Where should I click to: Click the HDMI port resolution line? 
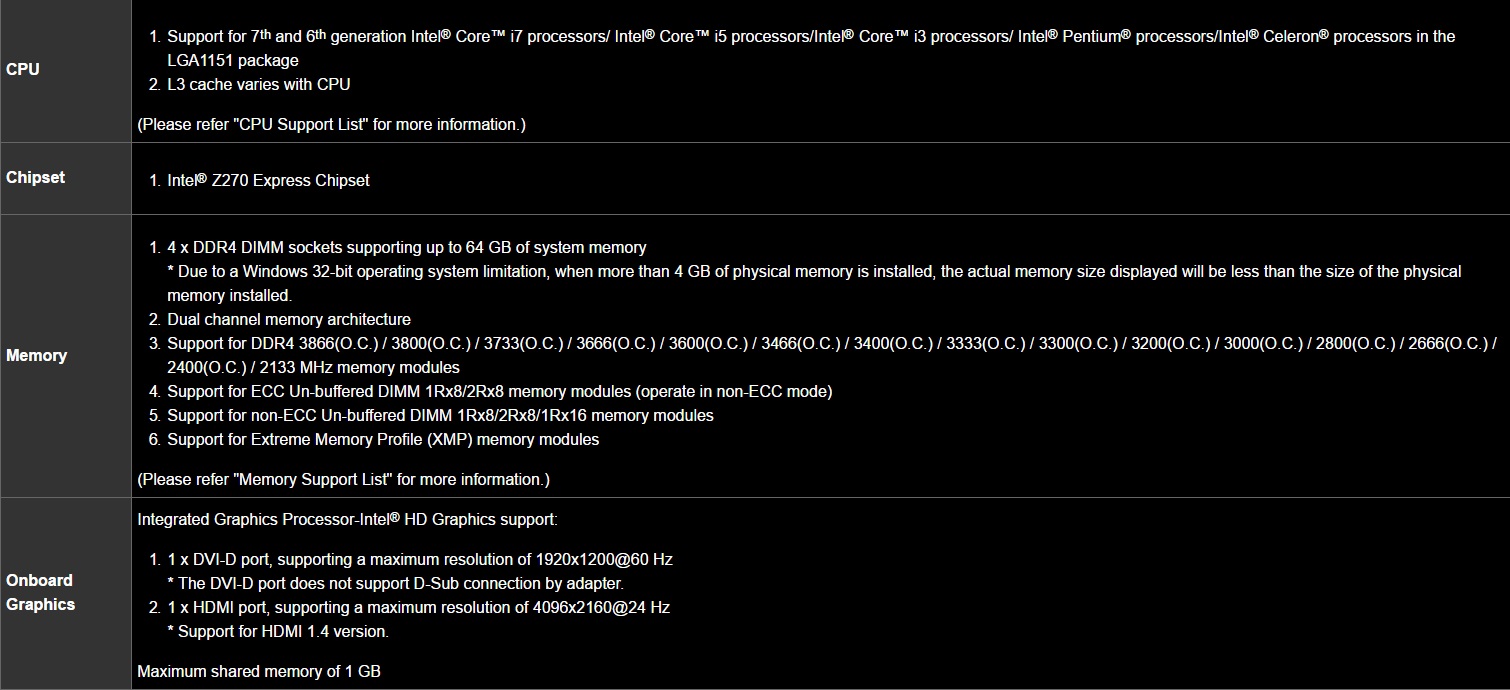[418, 608]
